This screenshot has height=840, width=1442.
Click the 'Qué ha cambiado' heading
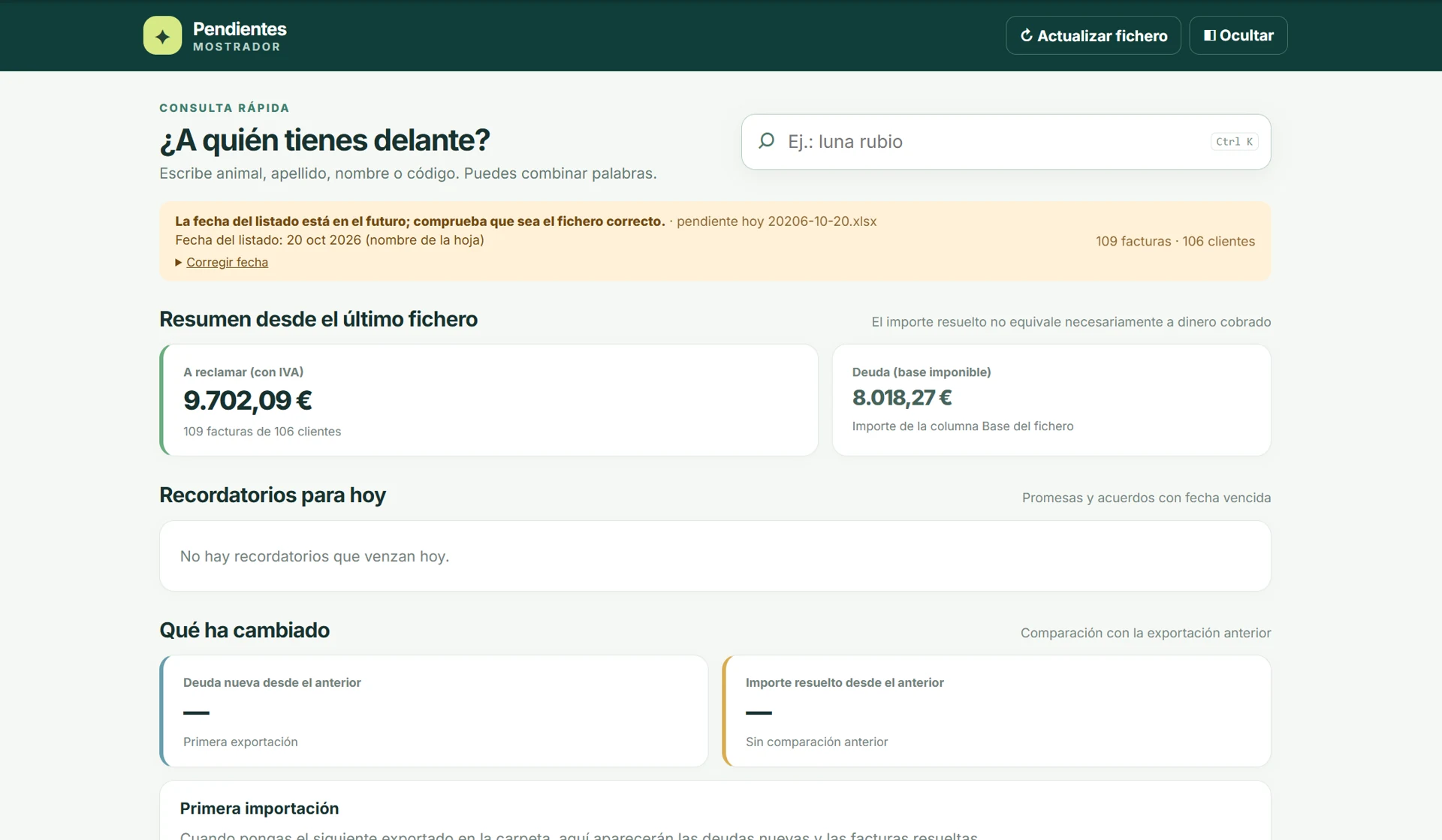click(x=244, y=631)
